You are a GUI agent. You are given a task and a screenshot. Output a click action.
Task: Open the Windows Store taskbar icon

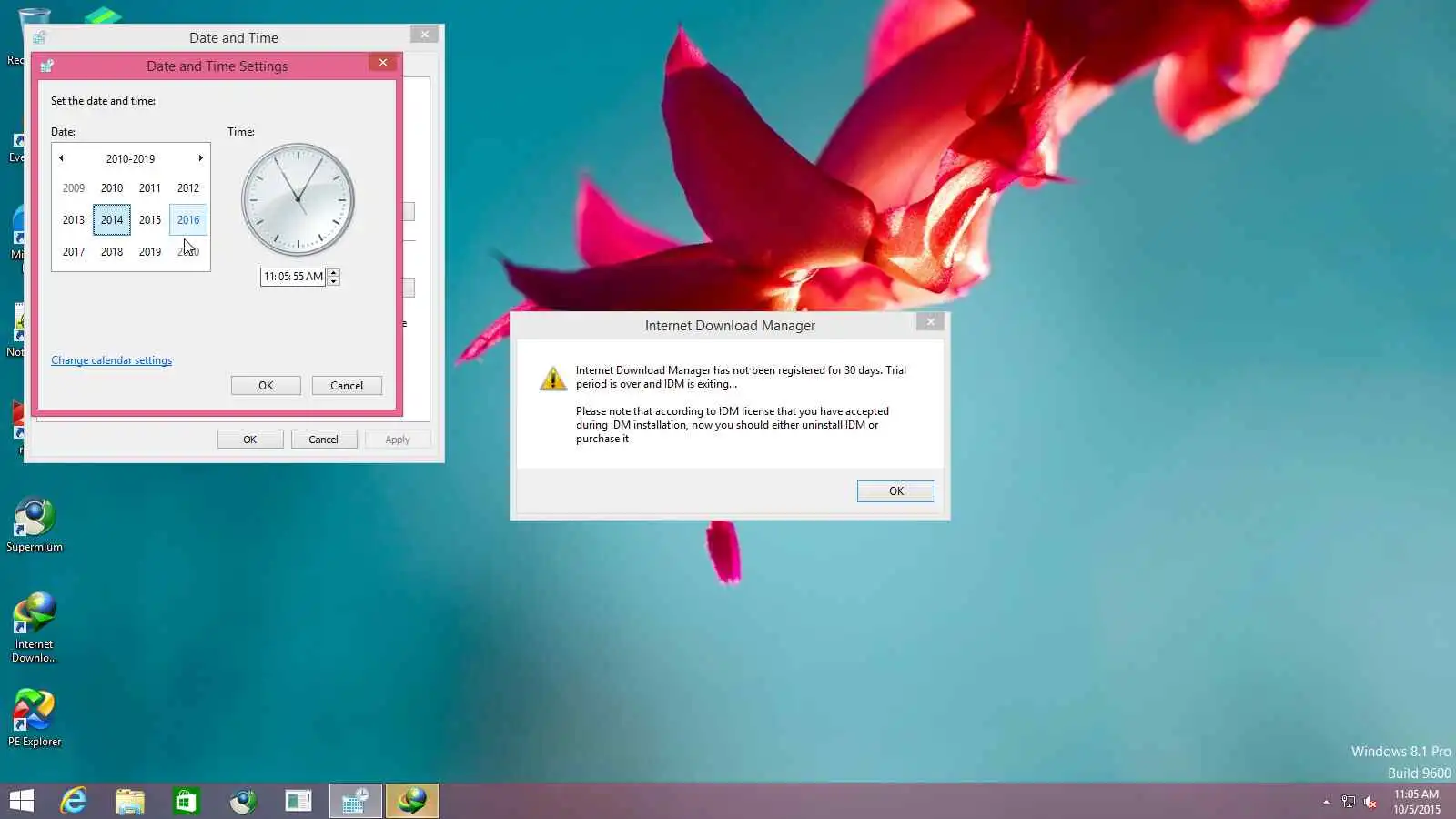(186, 801)
